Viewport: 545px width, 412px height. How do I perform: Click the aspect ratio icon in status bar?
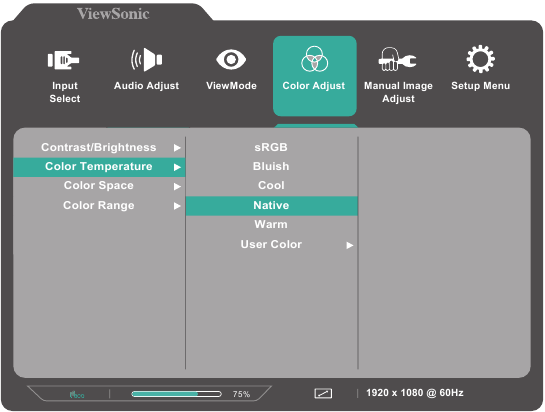click(x=323, y=393)
